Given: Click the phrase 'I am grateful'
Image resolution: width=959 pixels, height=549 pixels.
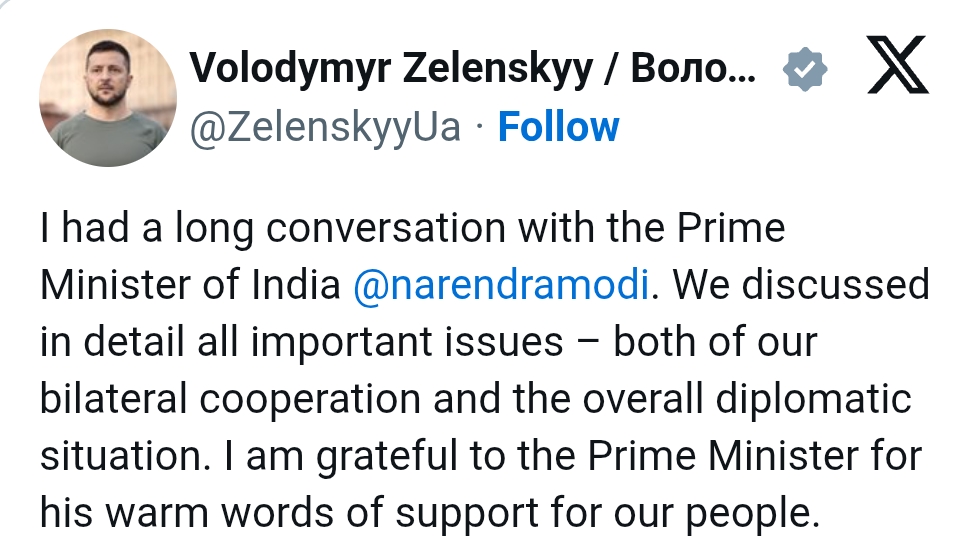Looking at the screenshot, I should tap(318, 456).
